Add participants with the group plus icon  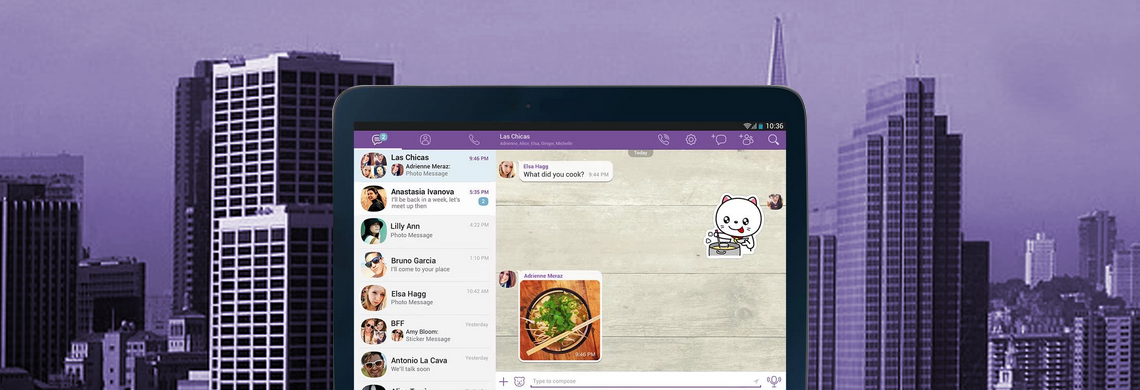(x=746, y=140)
